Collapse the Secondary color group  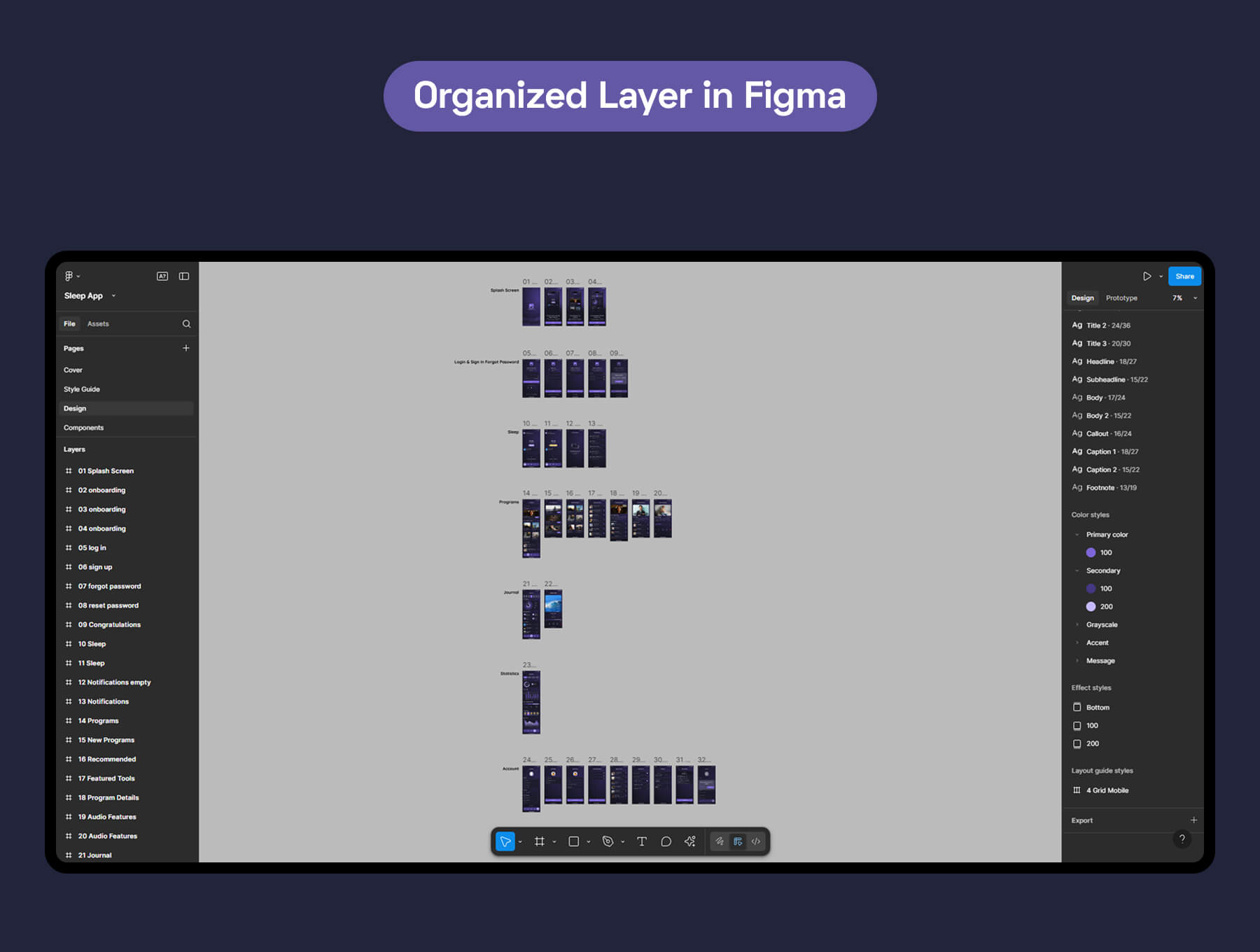tap(1077, 571)
